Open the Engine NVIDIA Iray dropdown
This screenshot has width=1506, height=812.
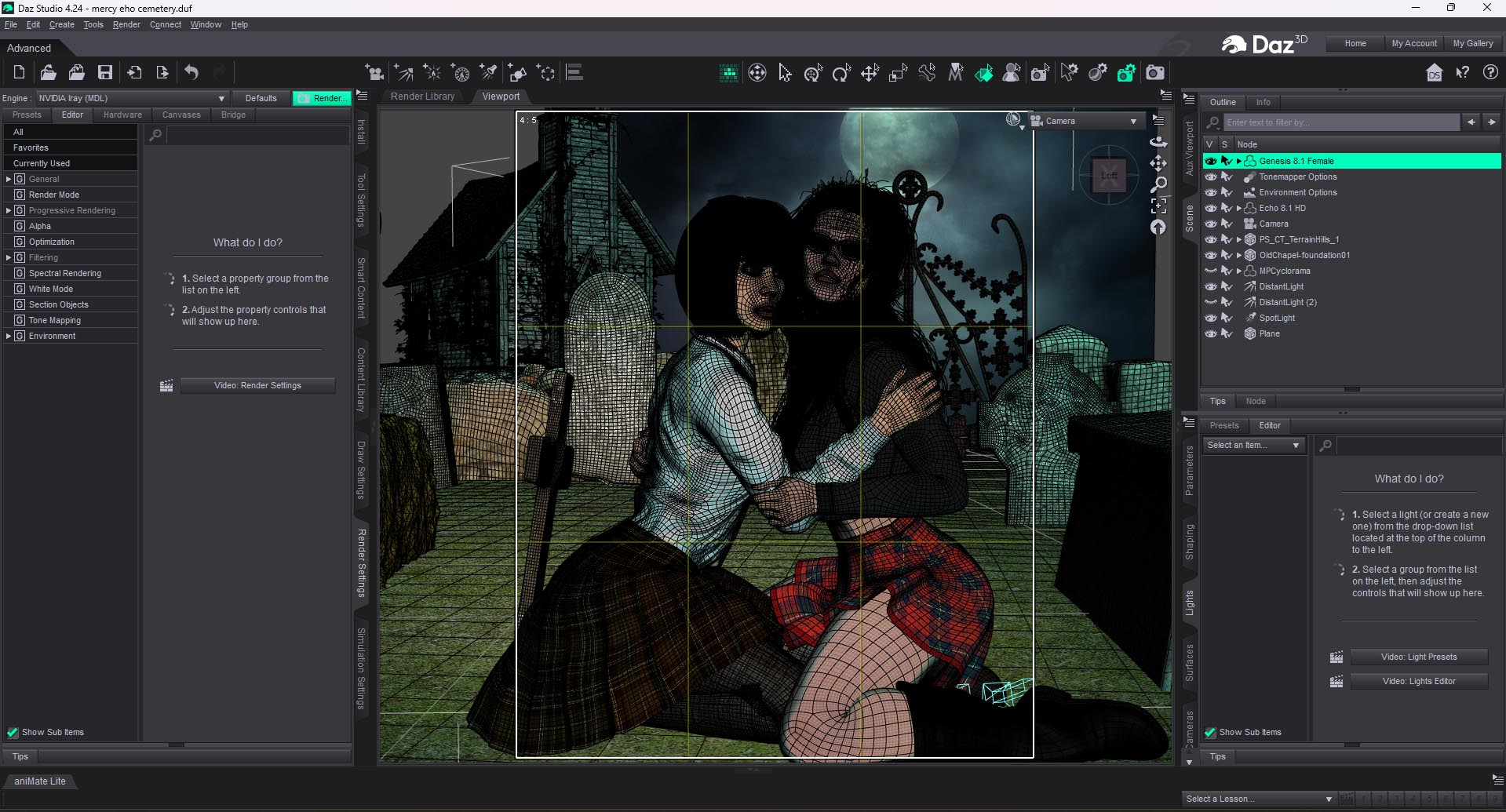tap(131, 98)
